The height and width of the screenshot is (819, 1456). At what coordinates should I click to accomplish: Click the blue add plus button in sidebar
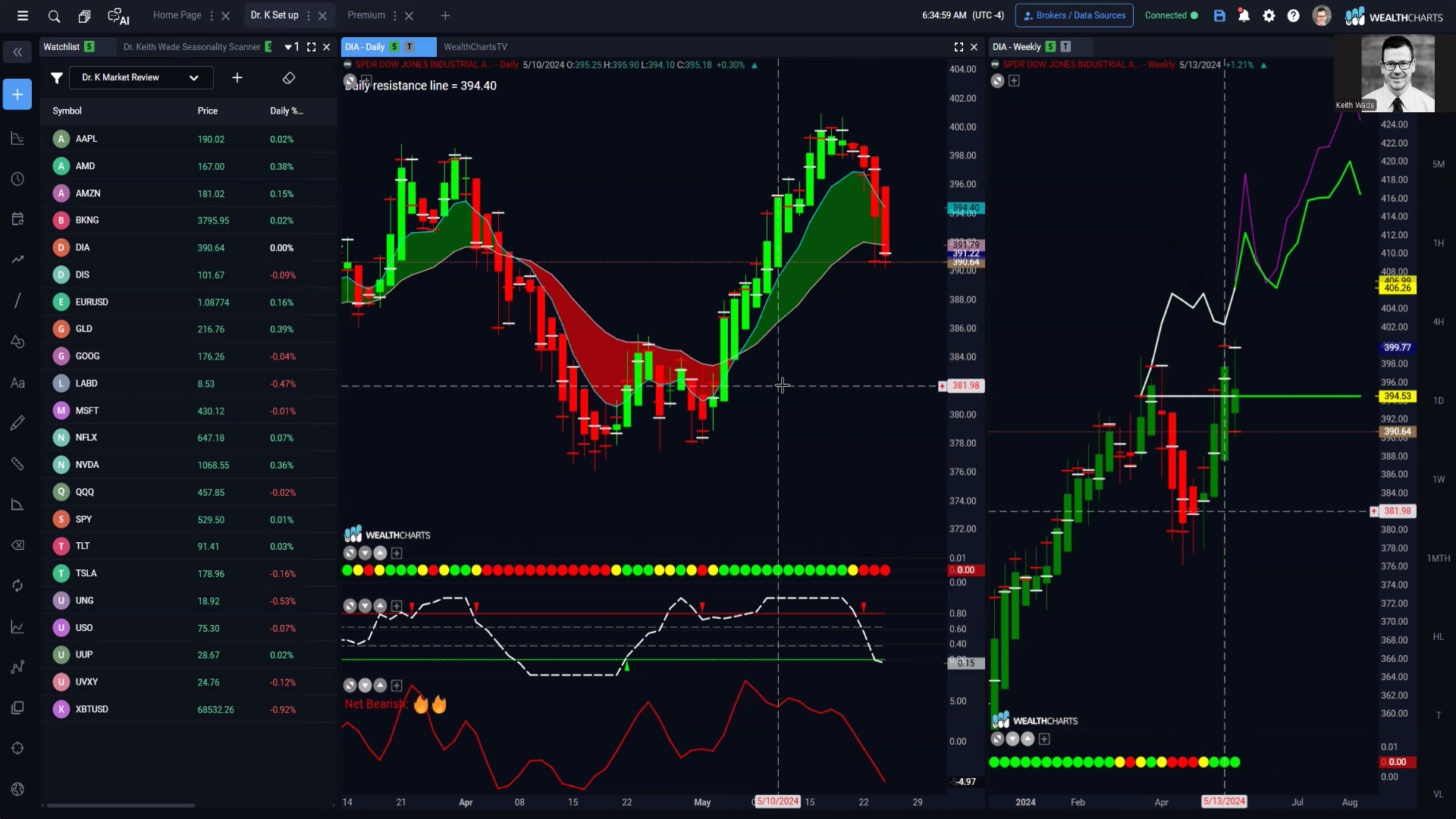click(17, 94)
